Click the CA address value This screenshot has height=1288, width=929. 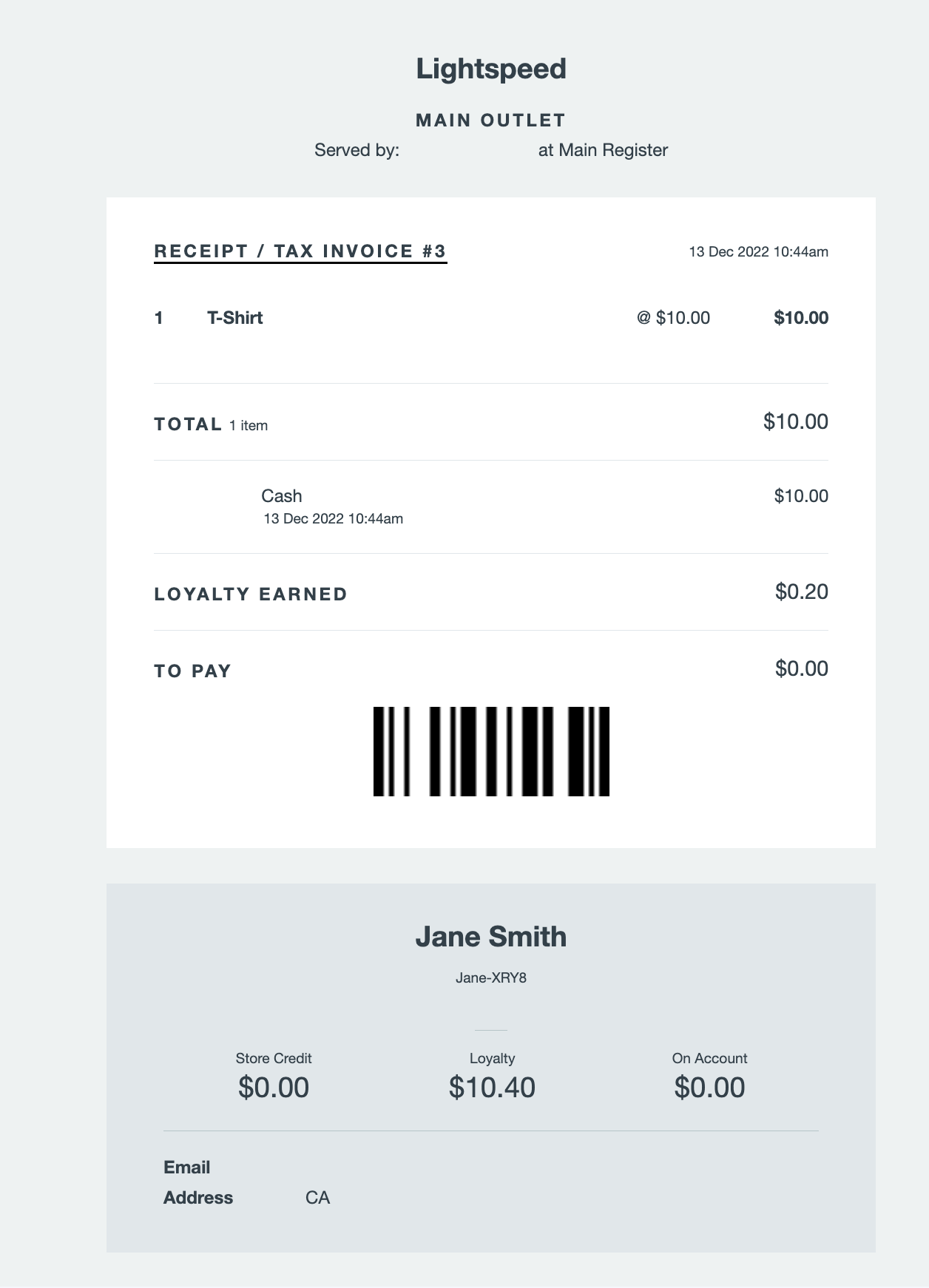317,1198
